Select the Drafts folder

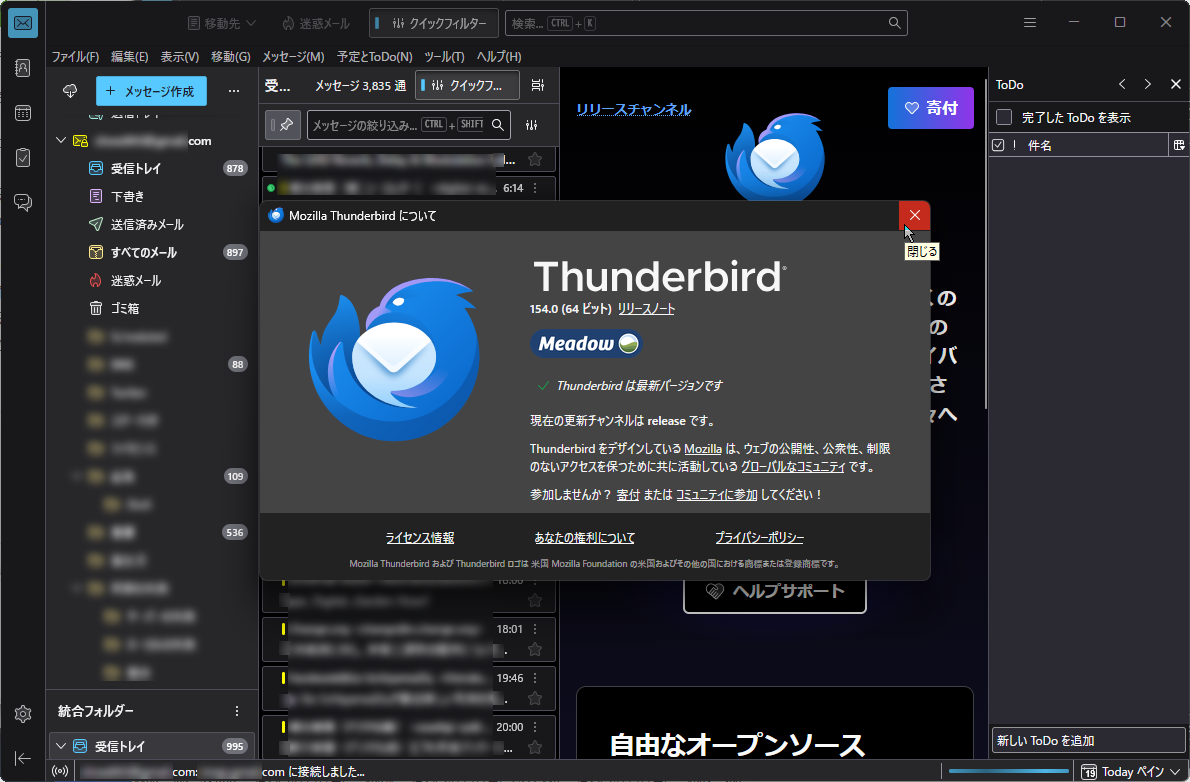(x=153, y=197)
